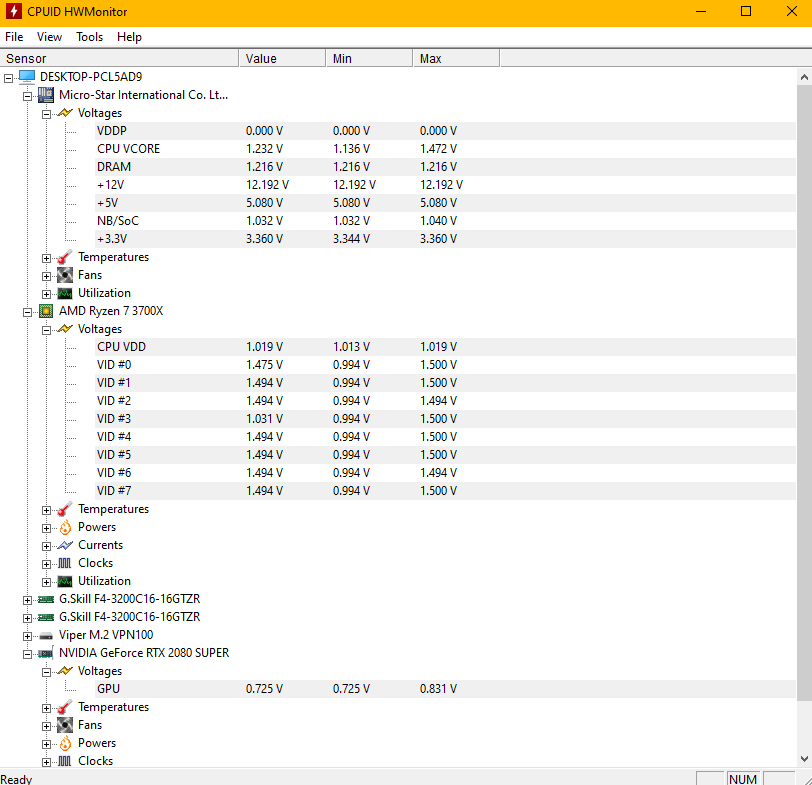
Task: Expand the first G.Skill F4-3200C16 entry
Action: [28, 598]
